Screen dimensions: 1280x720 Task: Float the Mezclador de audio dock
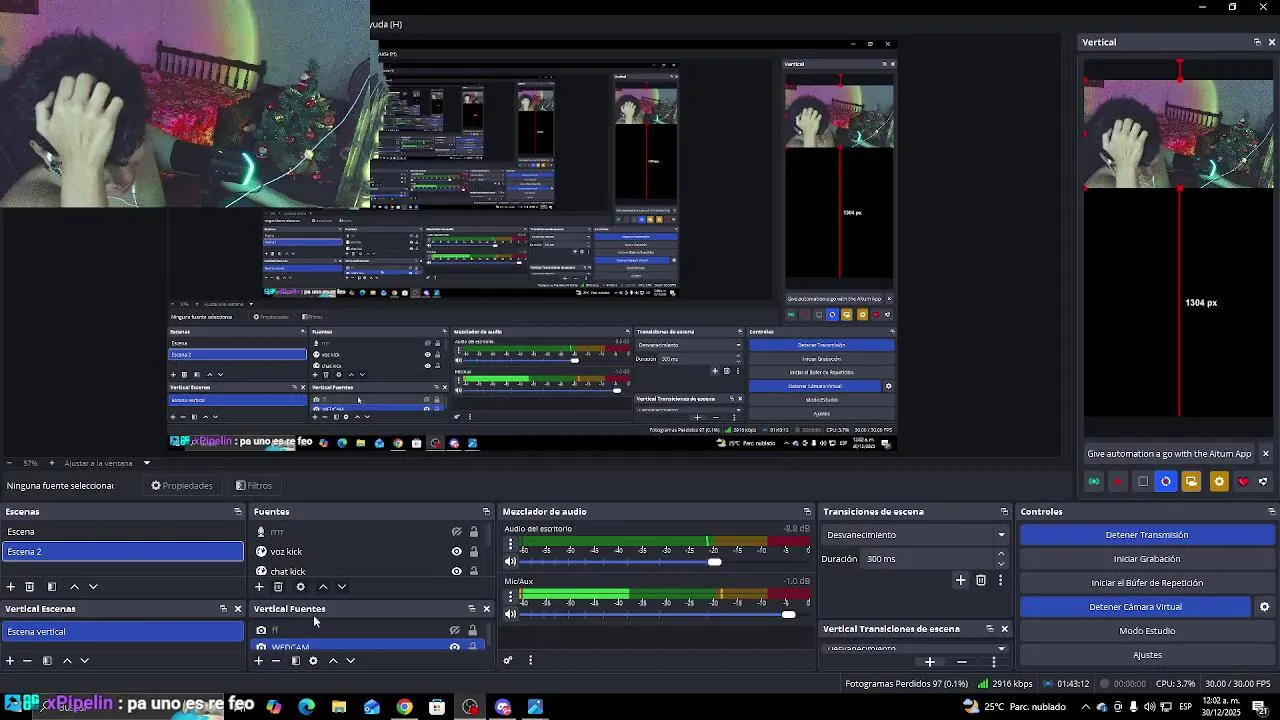pyautogui.click(x=807, y=512)
